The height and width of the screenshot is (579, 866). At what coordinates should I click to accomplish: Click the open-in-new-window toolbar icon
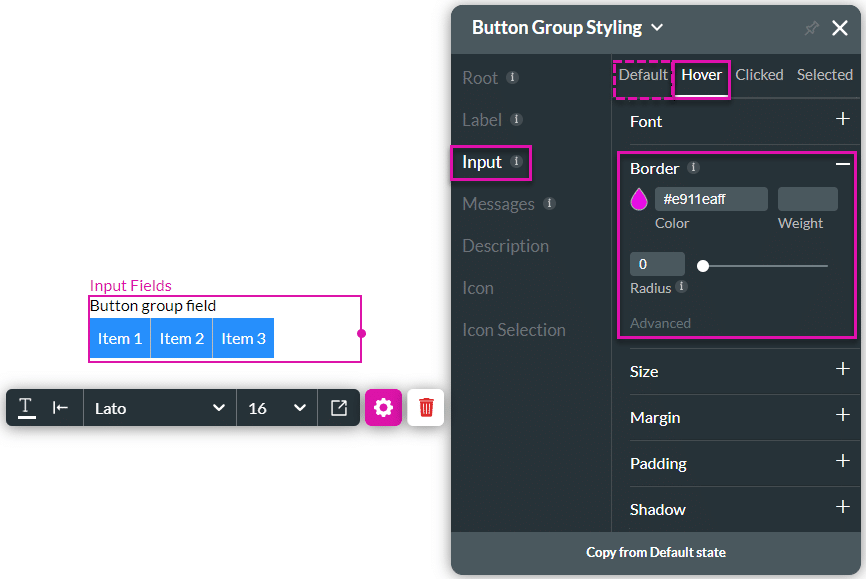tap(339, 408)
